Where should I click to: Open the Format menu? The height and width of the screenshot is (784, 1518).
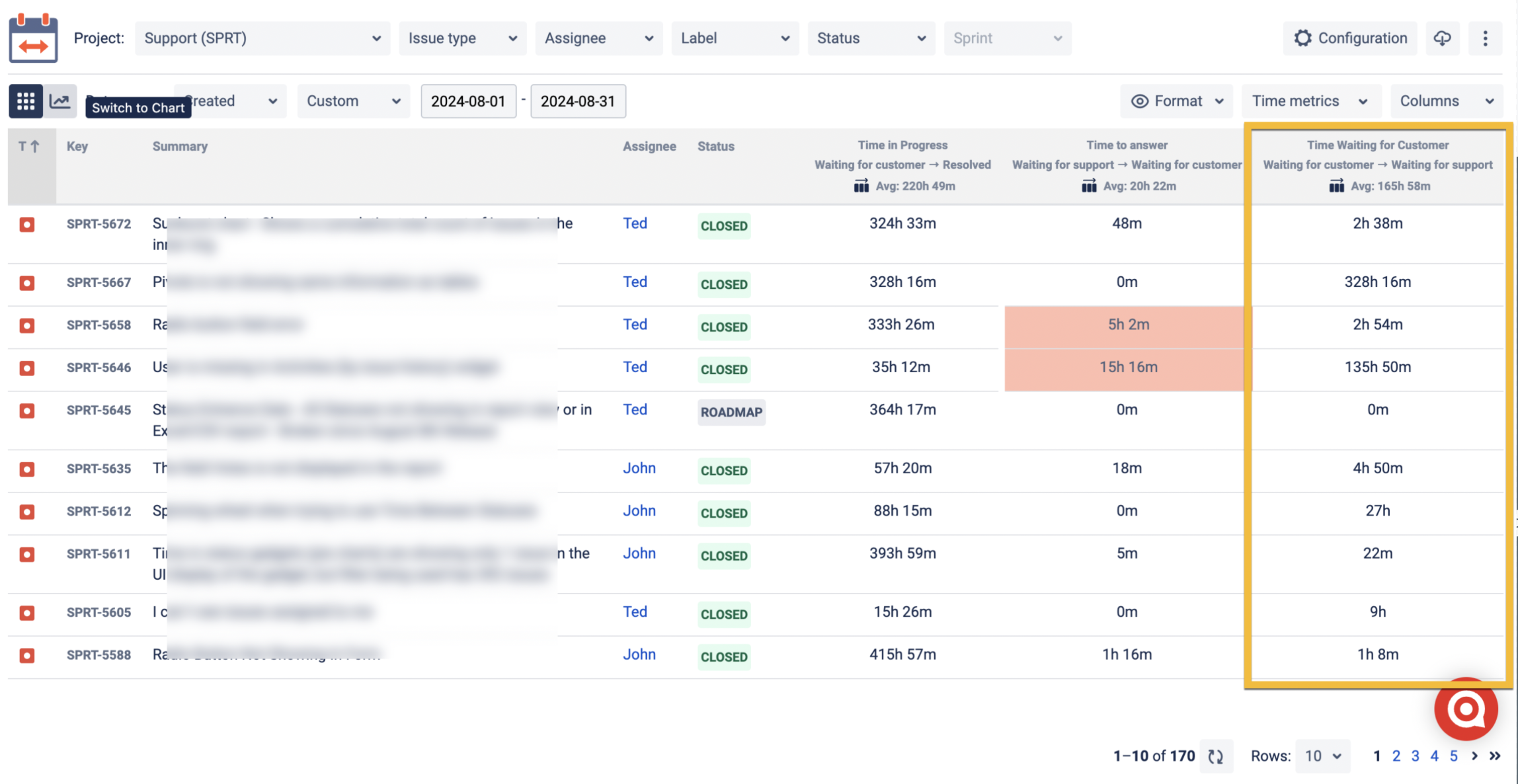(x=1177, y=101)
